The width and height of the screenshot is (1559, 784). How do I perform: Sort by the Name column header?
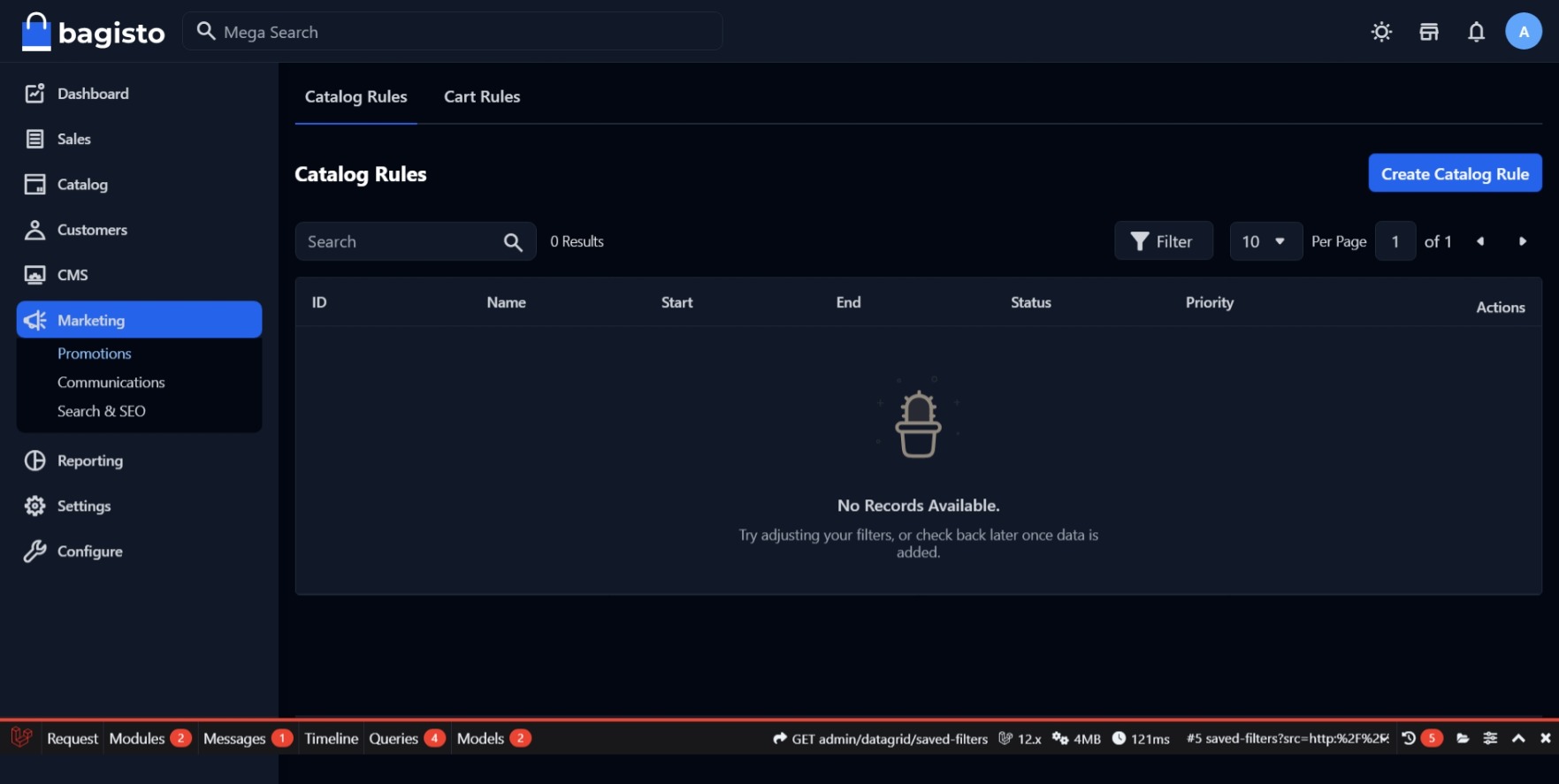pyautogui.click(x=506, y=302)
